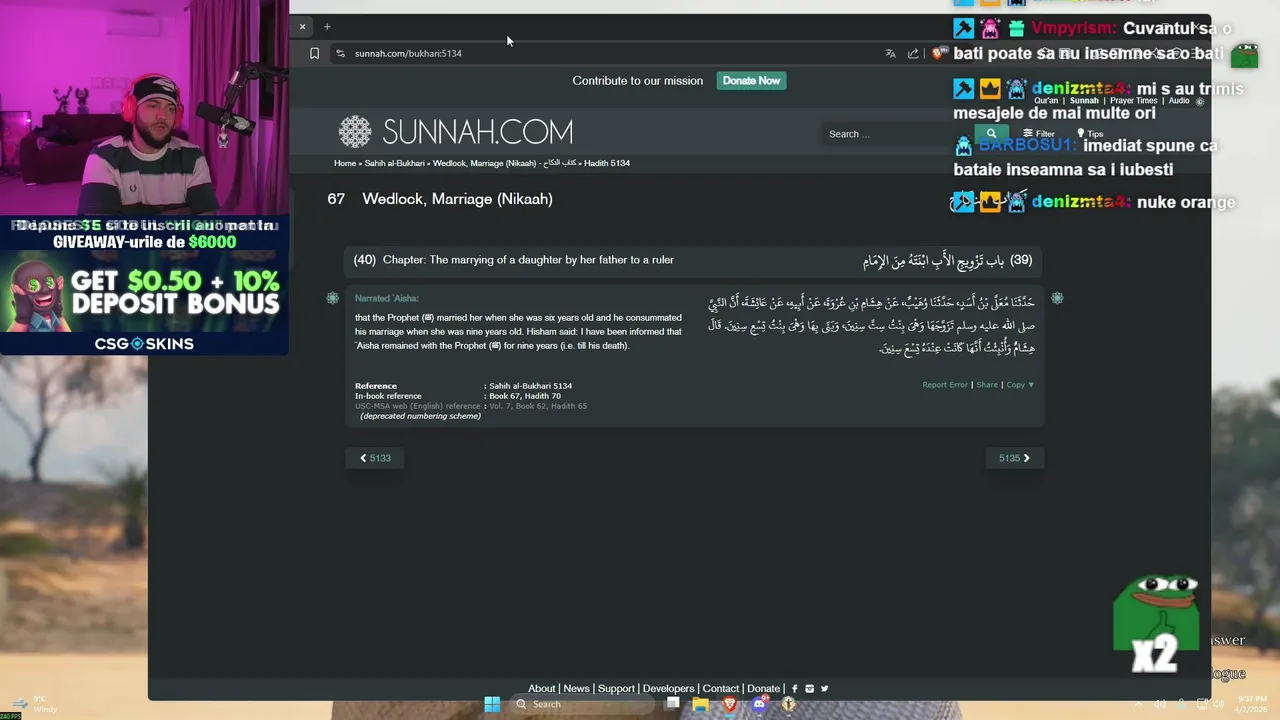Close the current browser tab
The image size is (1280, 720).
point(302,27)
